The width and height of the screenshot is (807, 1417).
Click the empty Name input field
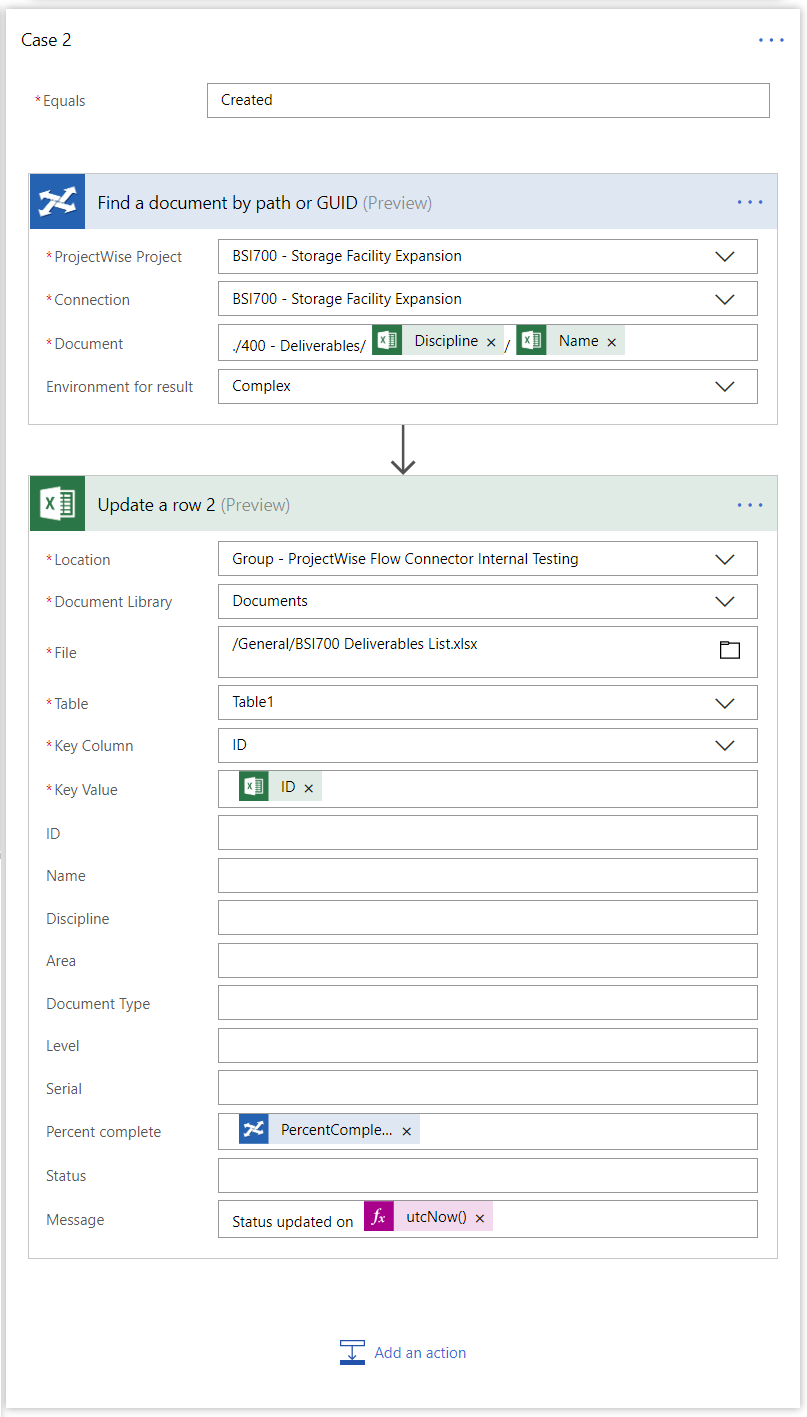click(x=488, y=875)
